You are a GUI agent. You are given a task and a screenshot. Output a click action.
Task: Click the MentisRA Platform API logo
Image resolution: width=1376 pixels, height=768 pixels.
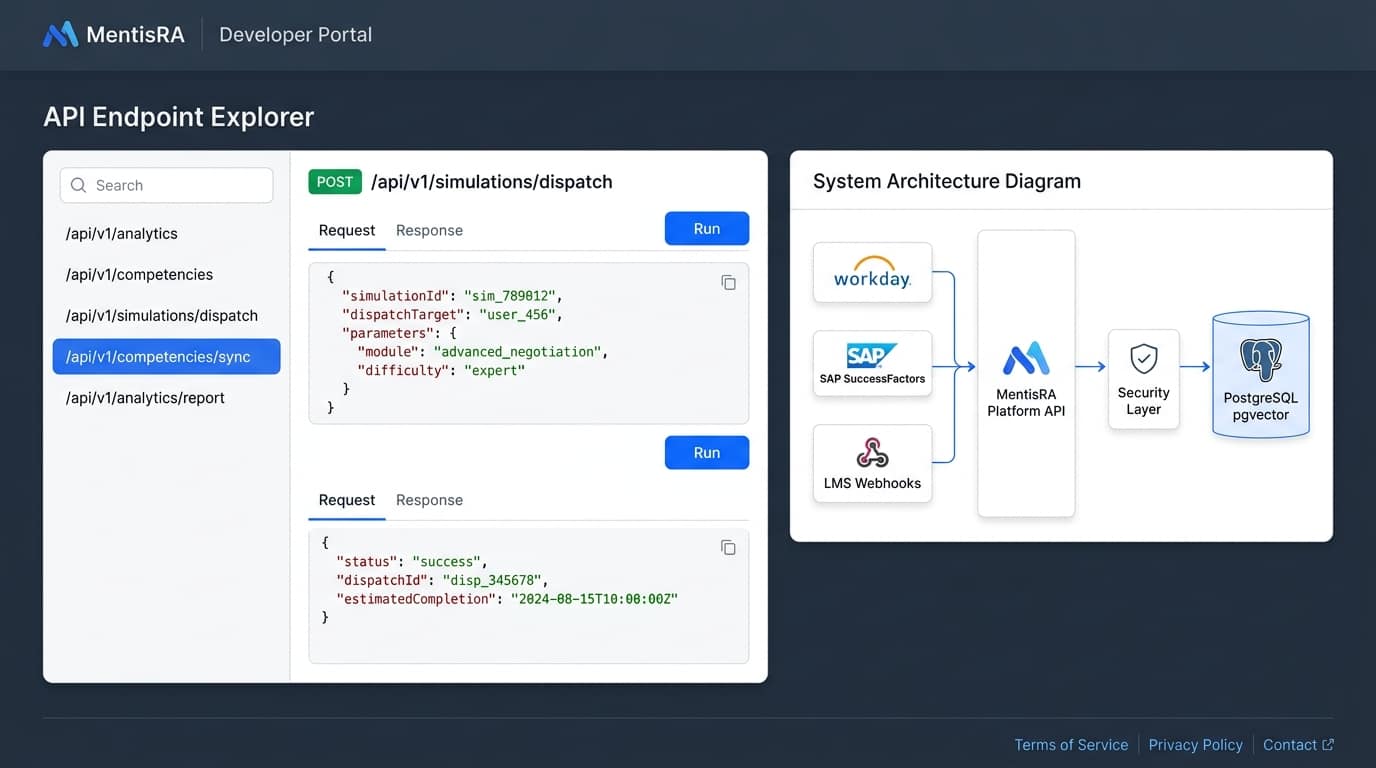1026,359
